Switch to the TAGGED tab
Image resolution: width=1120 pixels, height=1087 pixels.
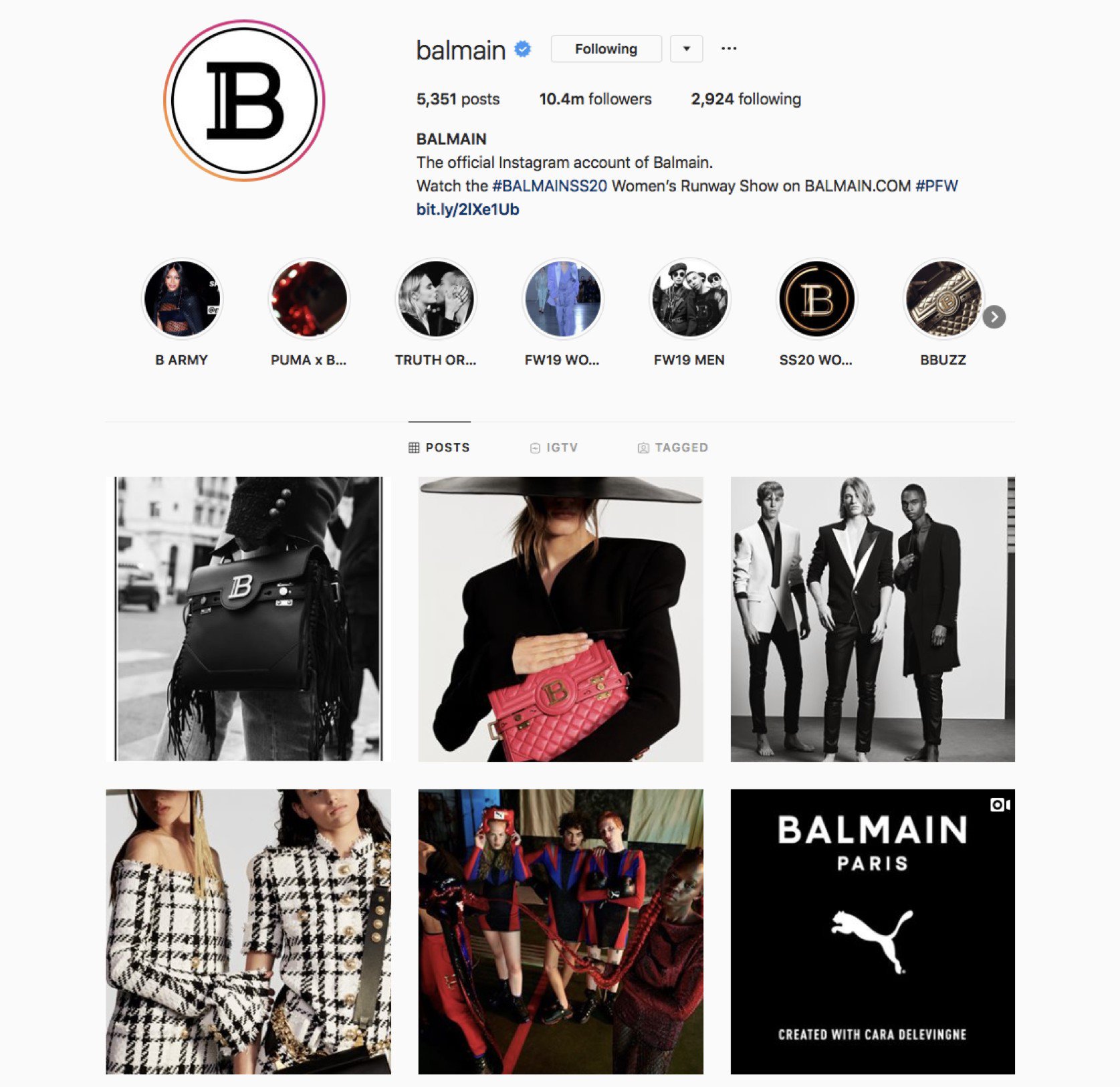tap(673, 448)
